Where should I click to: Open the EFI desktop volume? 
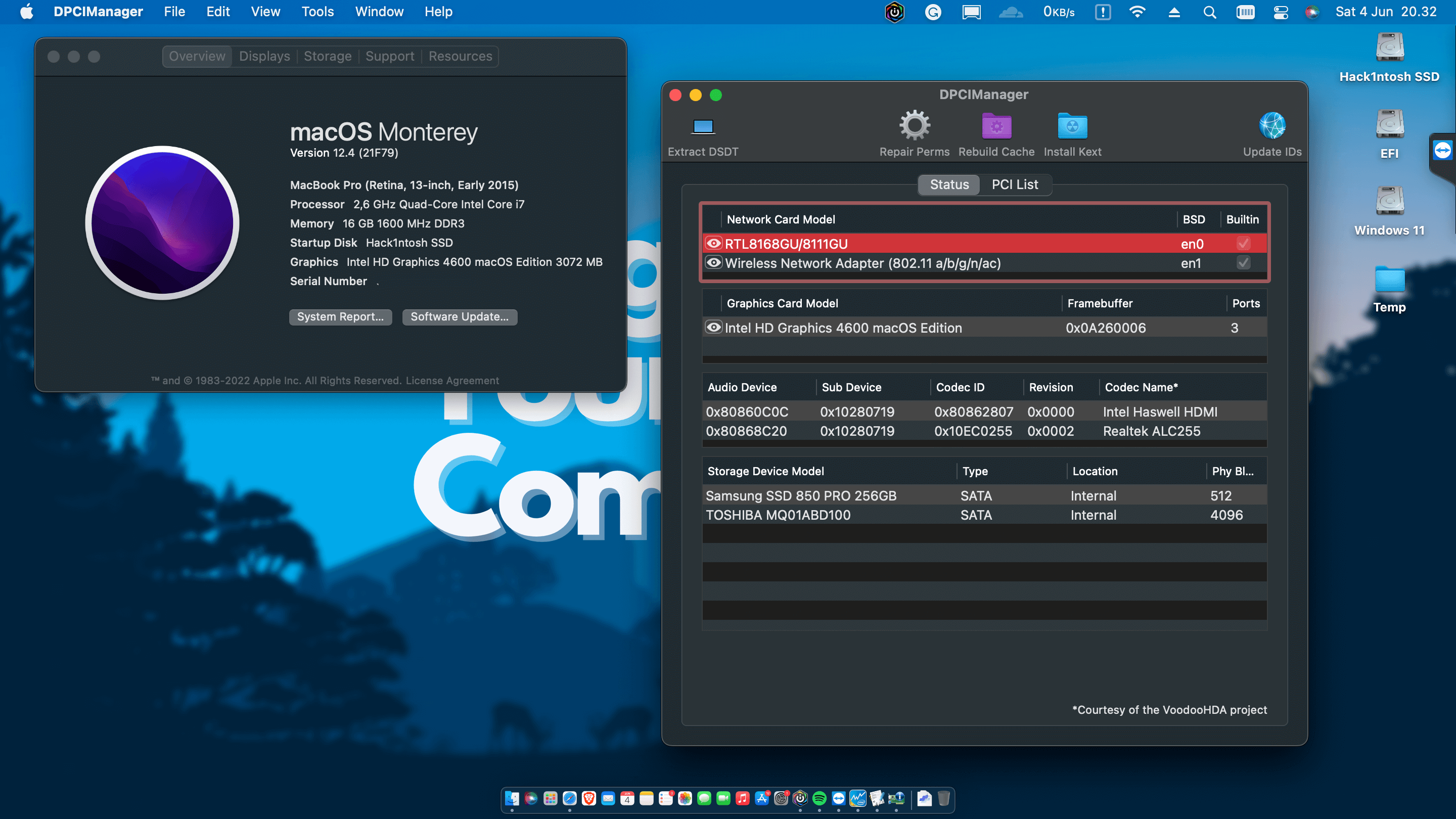(x=1389, y=124)
